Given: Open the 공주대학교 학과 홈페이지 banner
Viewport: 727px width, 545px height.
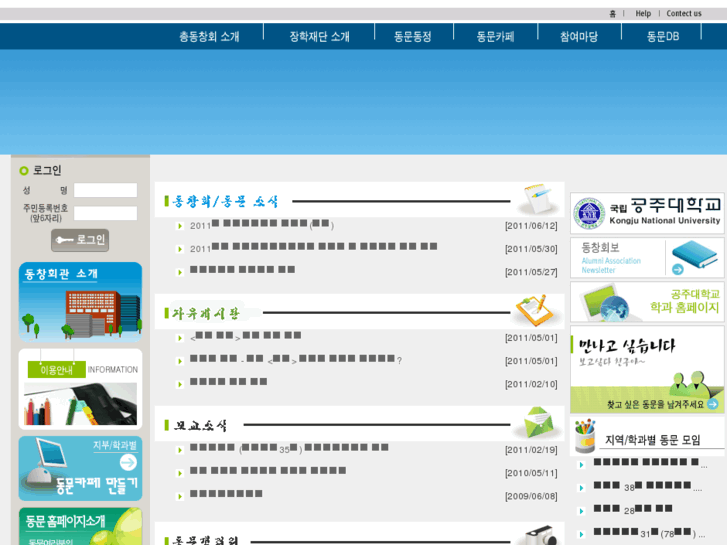Looking at the screenshot, I should point(647,302).
